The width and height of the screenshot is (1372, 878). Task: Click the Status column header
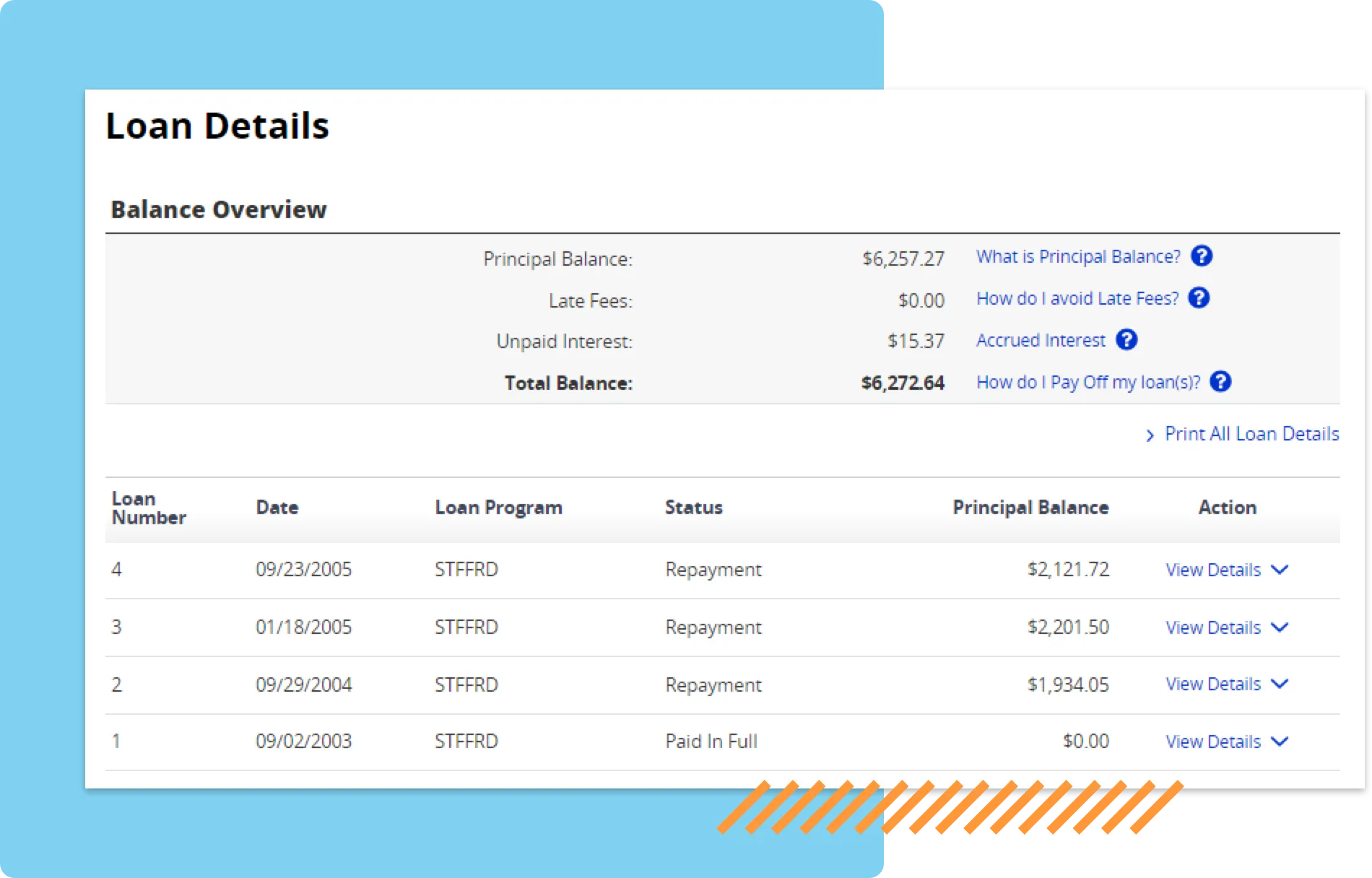tap(693, 508)
